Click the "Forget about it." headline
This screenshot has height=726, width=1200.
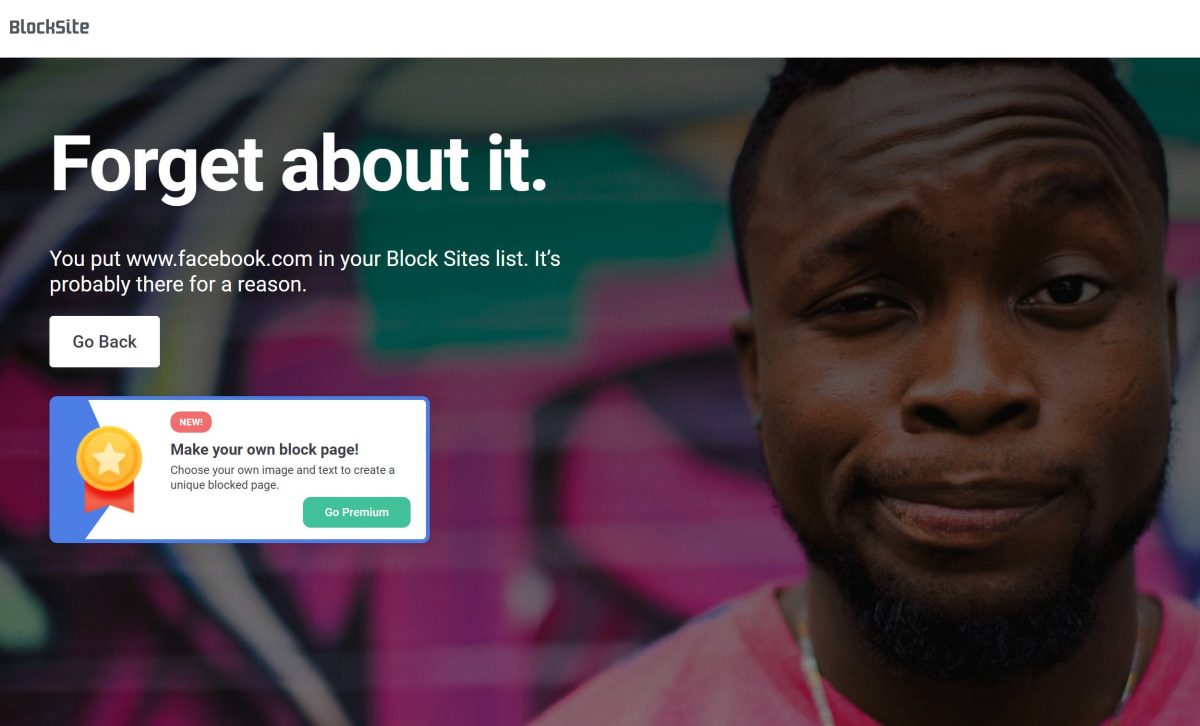tap(299, 163)
